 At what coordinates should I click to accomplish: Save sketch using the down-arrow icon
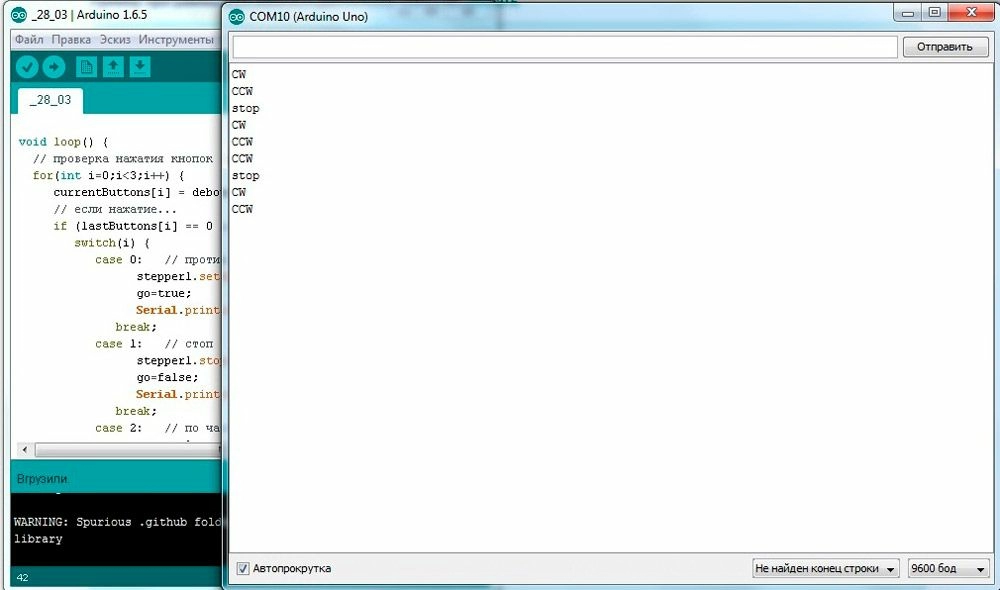[141, 67]
